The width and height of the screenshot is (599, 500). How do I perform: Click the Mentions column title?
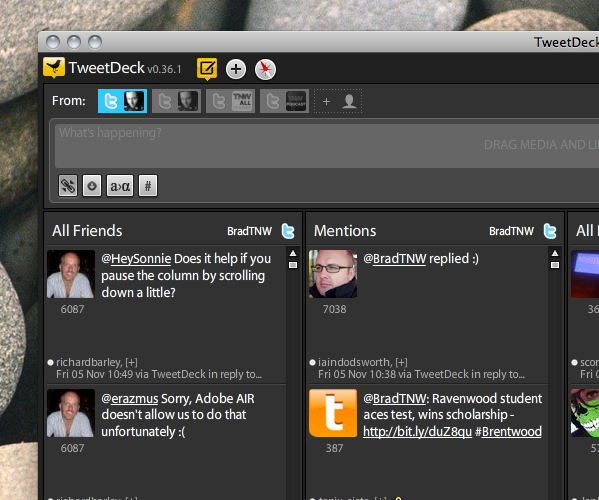[x=345, y=231]
